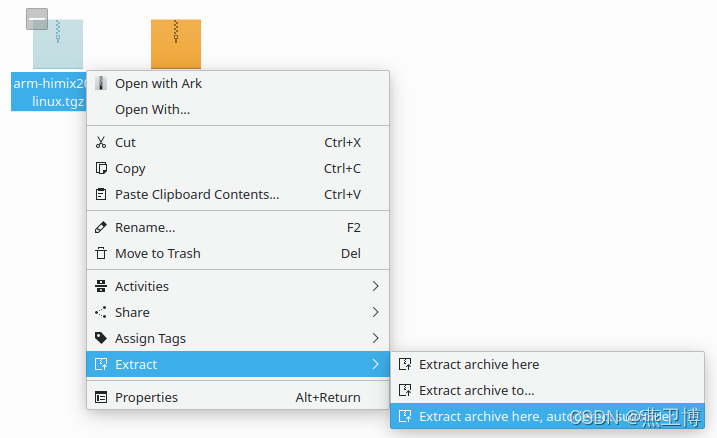Screen dimensions: 717x438
Task: Click the Share nodes icon
Action: tap(101, 312)
